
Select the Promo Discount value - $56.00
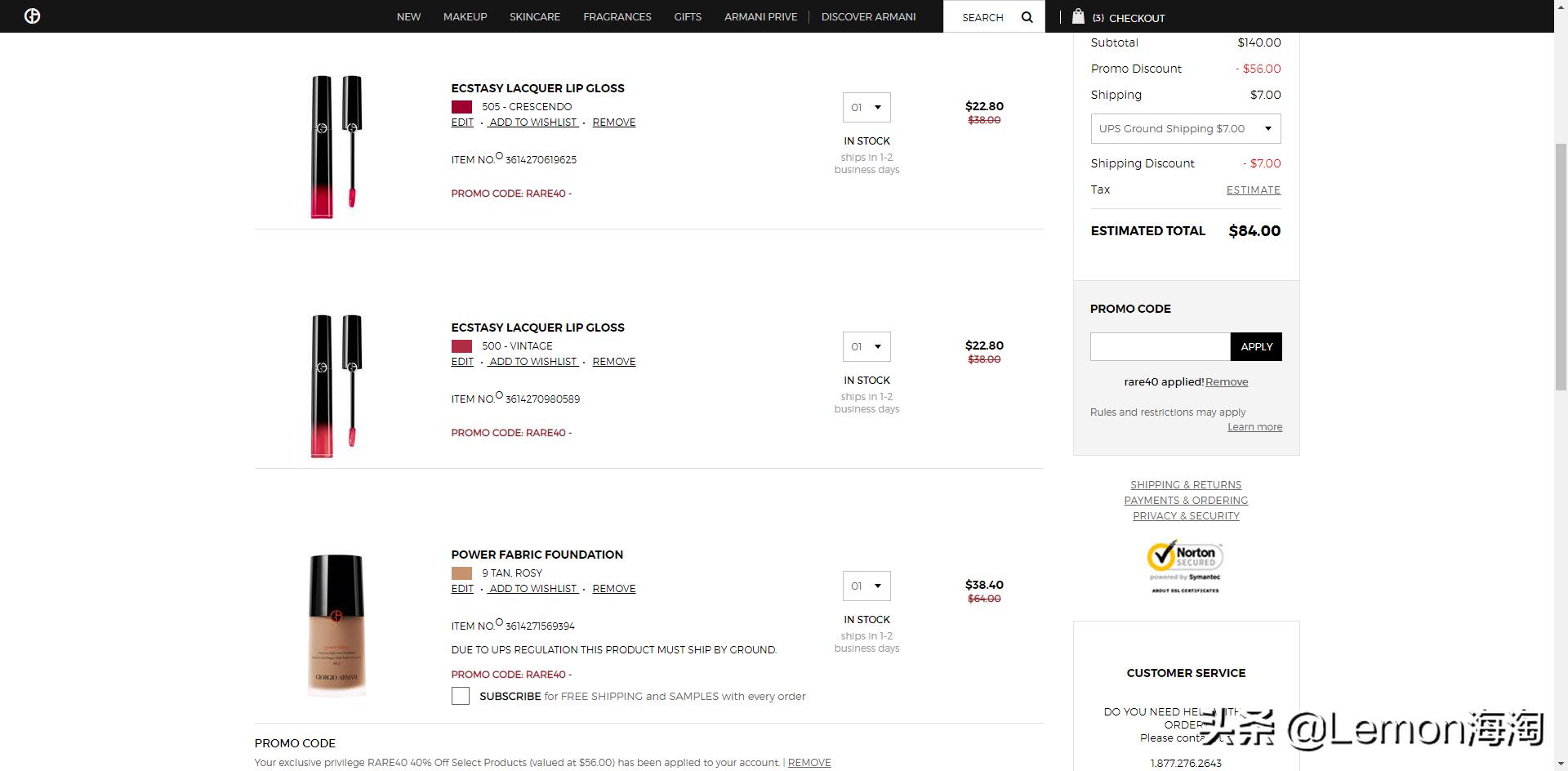(x=1258, y=69)
